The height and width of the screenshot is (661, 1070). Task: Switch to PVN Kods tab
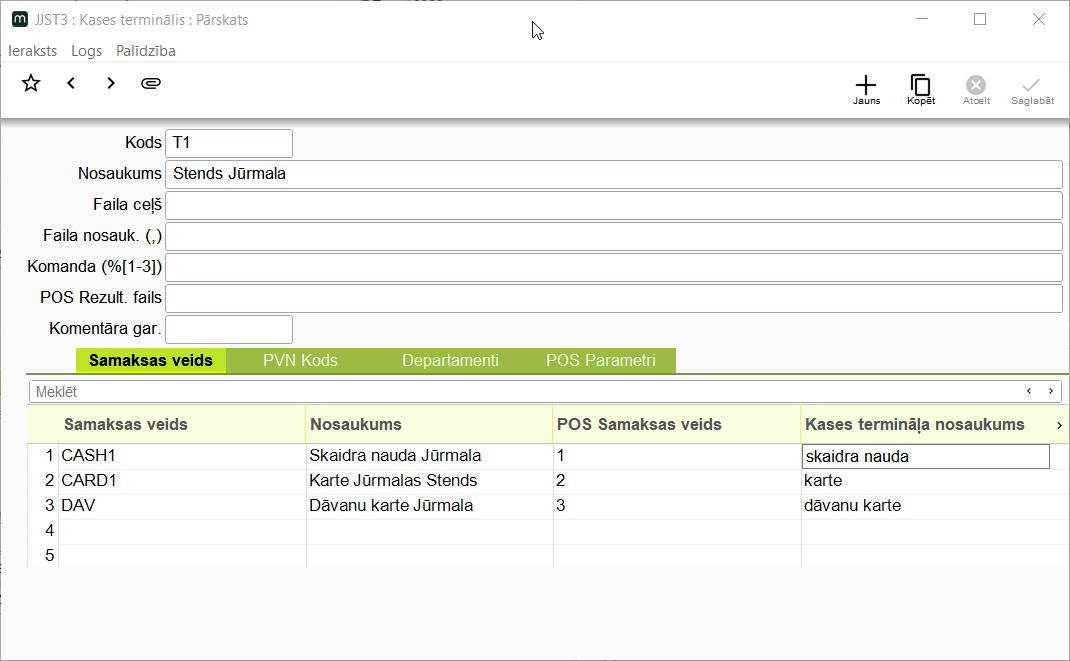pyautogui.click(x=300, y=360)
